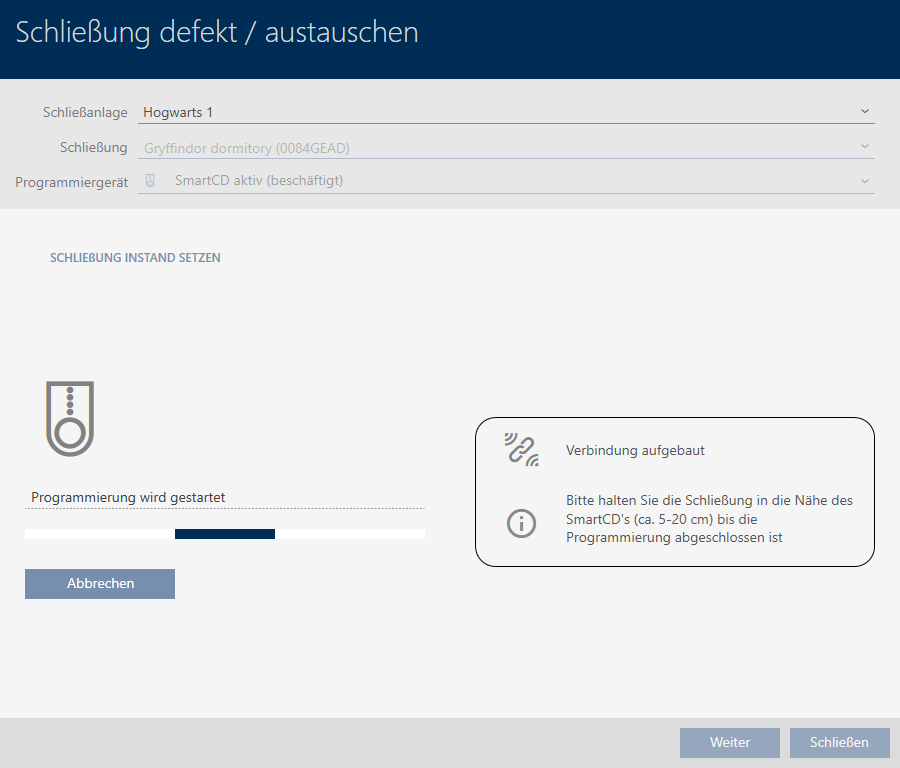Click the large locking cylinder icon
Image resolution: width=900 pixels, height=768 pixels.
tap(69, 418)
